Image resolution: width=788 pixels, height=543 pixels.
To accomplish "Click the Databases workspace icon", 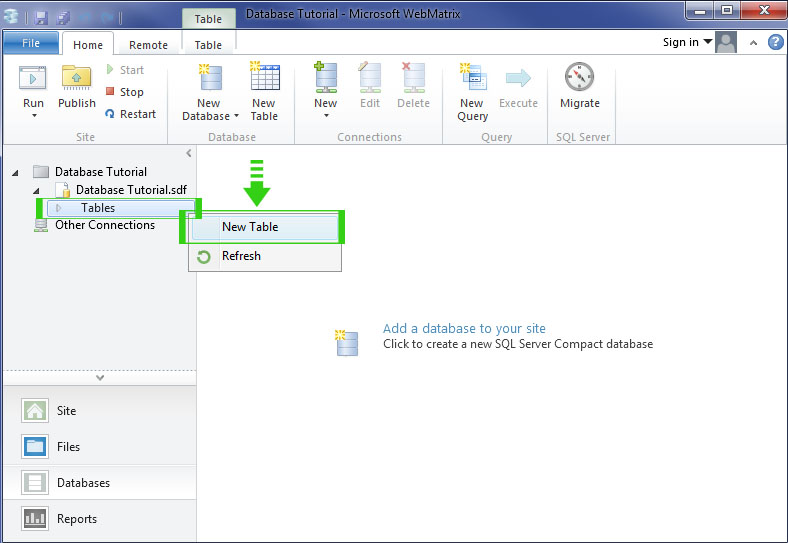I will coord(35,483).
